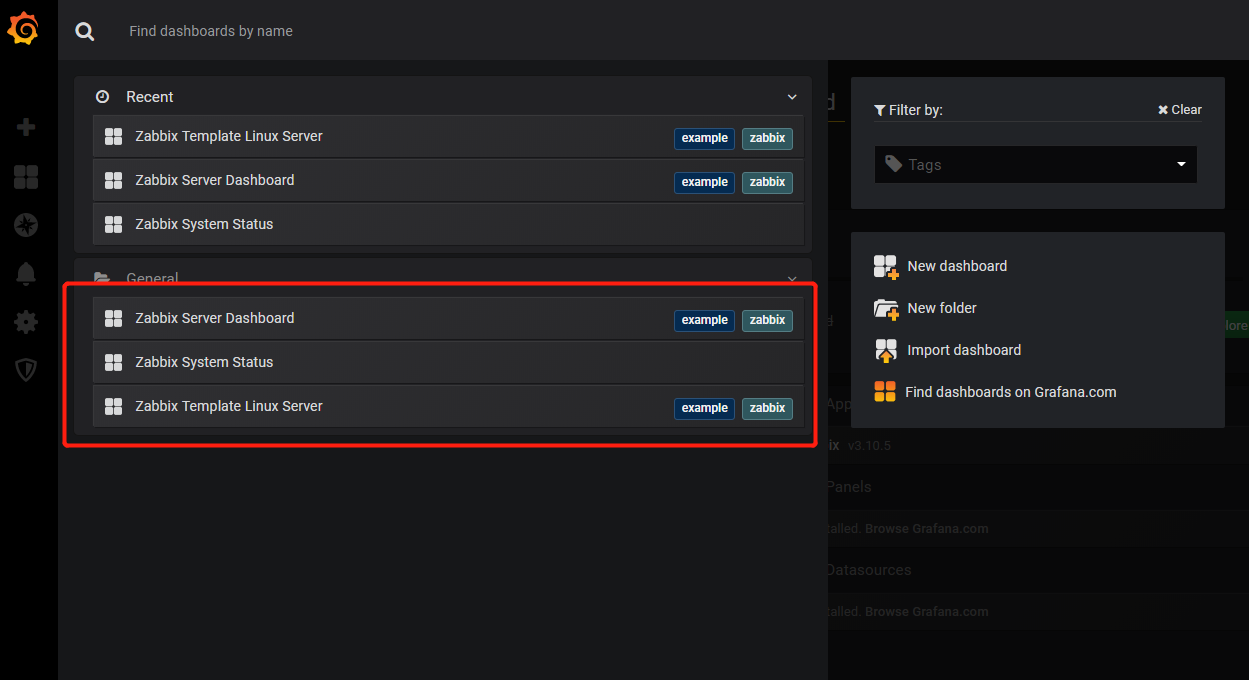
Task: Open Recent Zabbix System Status
Action: tap(448, 225)
